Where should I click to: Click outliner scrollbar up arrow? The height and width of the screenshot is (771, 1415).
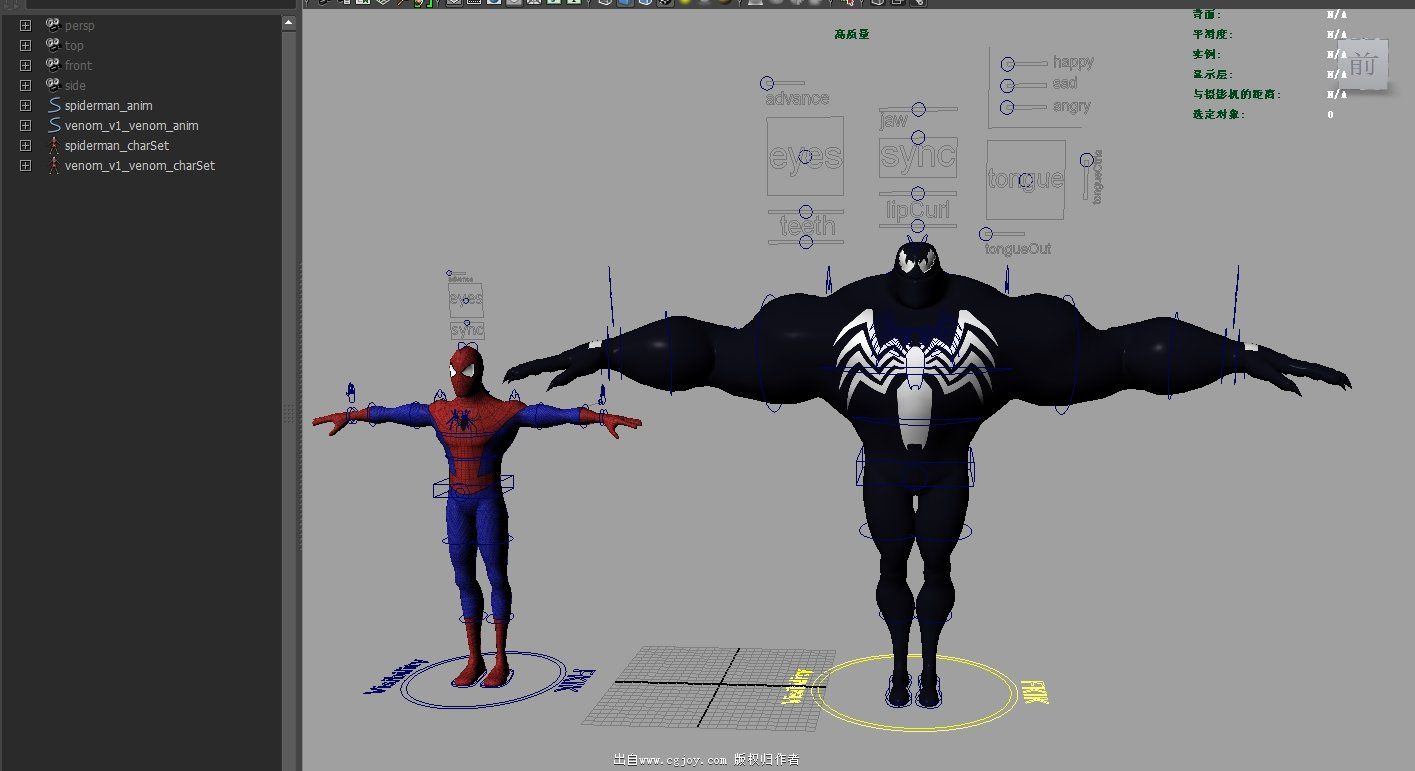[x=289, y=23]
